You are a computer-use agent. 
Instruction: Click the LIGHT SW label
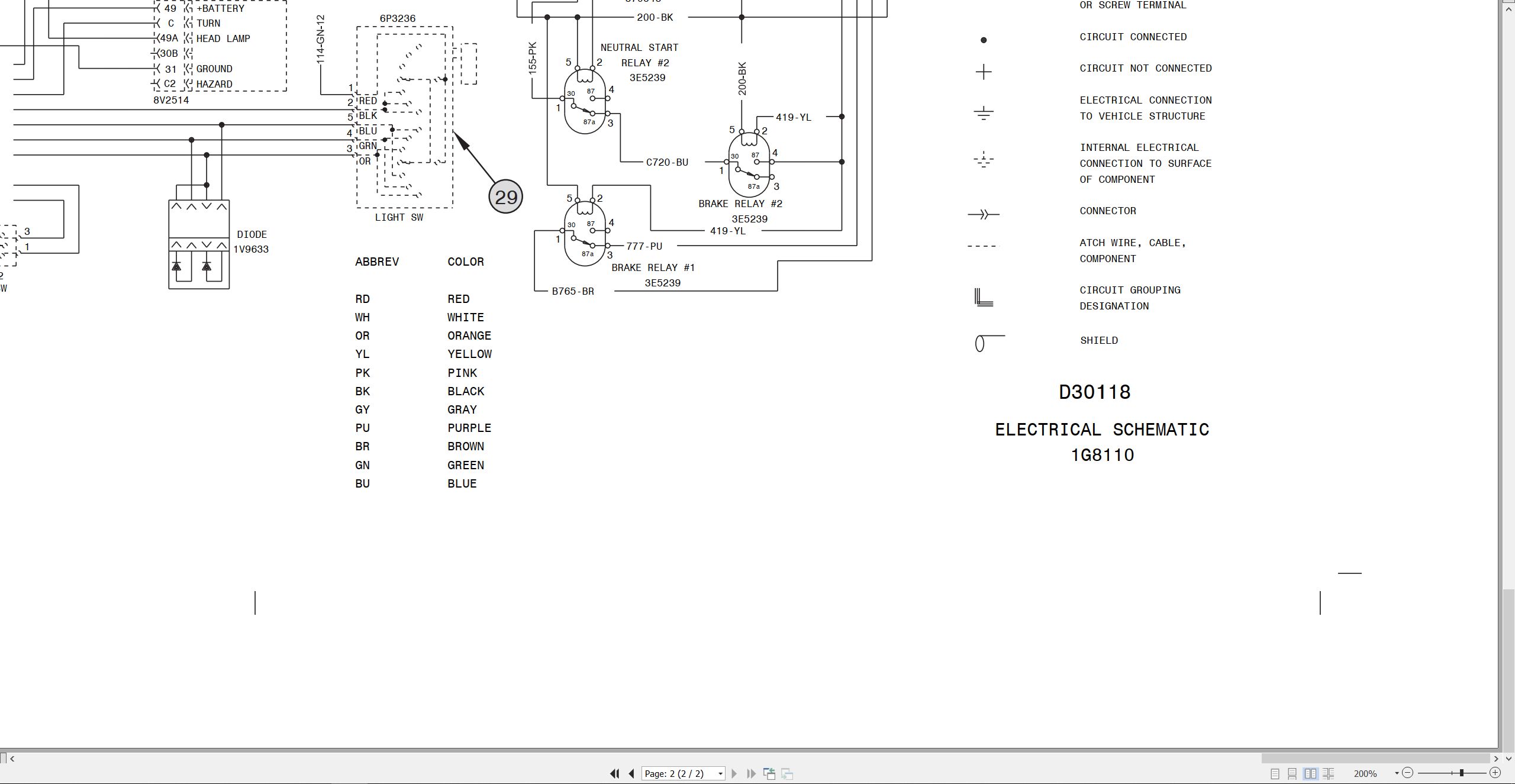(x=399, y=217)
